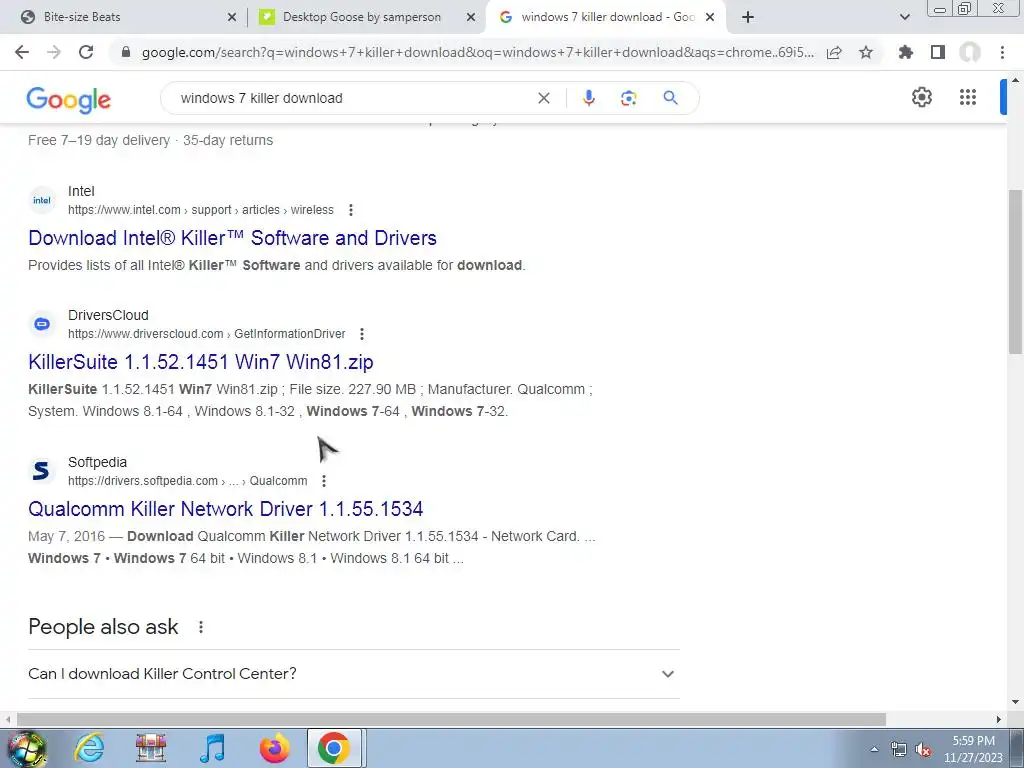Click the browser address bar URL

coord(477,52)
